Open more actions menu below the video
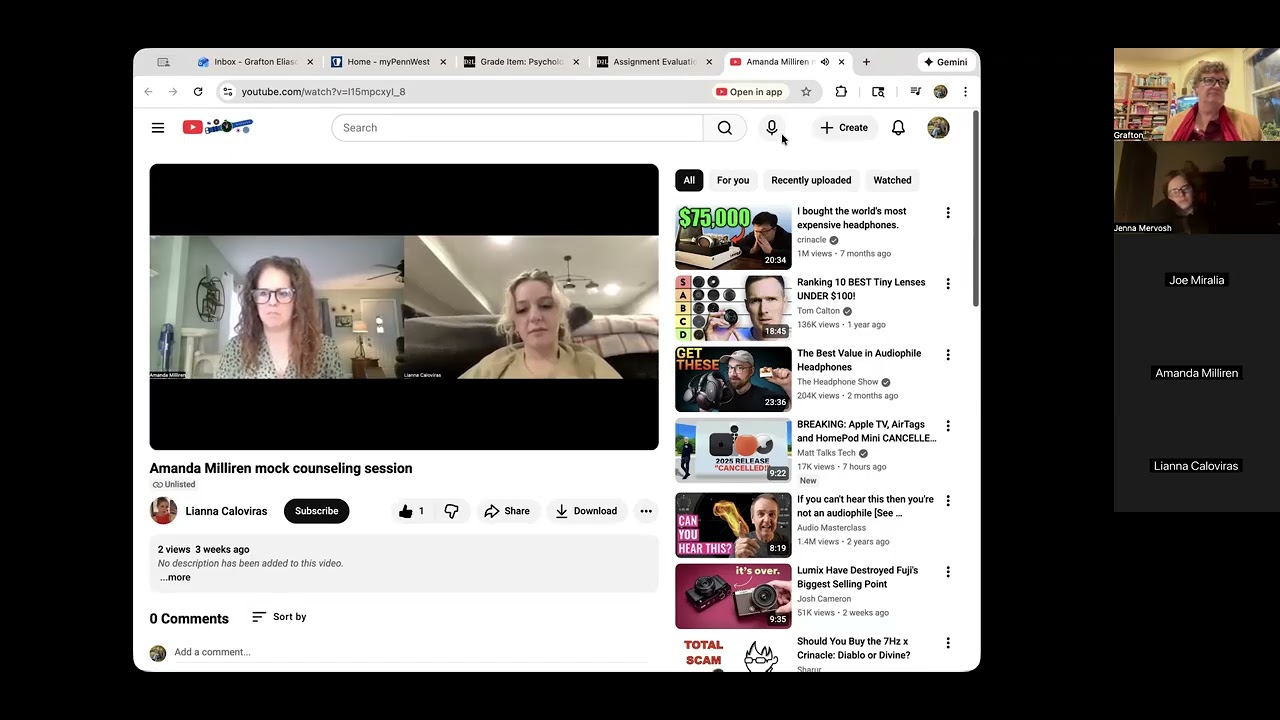 coord(646,511)
